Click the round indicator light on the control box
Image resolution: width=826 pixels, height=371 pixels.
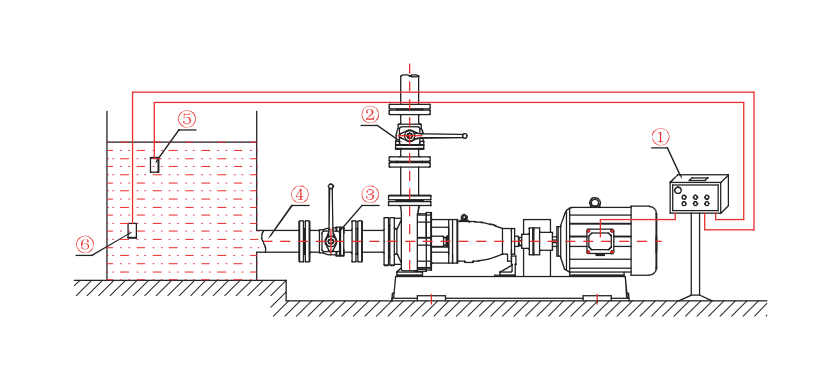678,190
